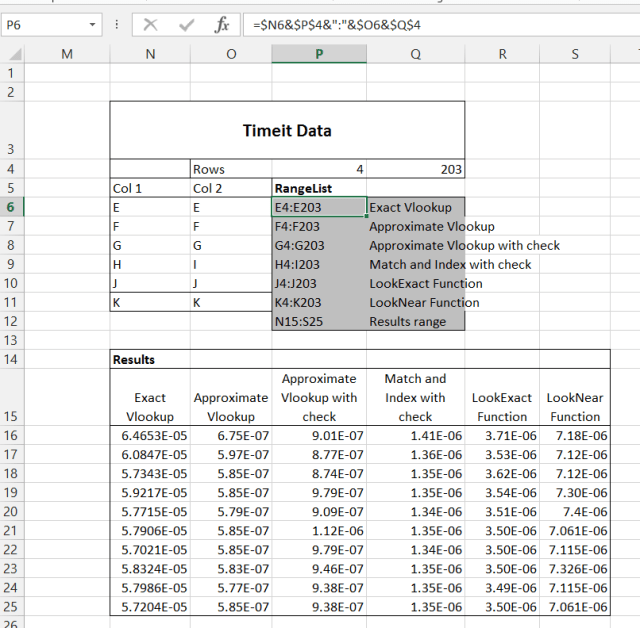
Task: Select the cell containing E4:E203
Action: point(319,207)
